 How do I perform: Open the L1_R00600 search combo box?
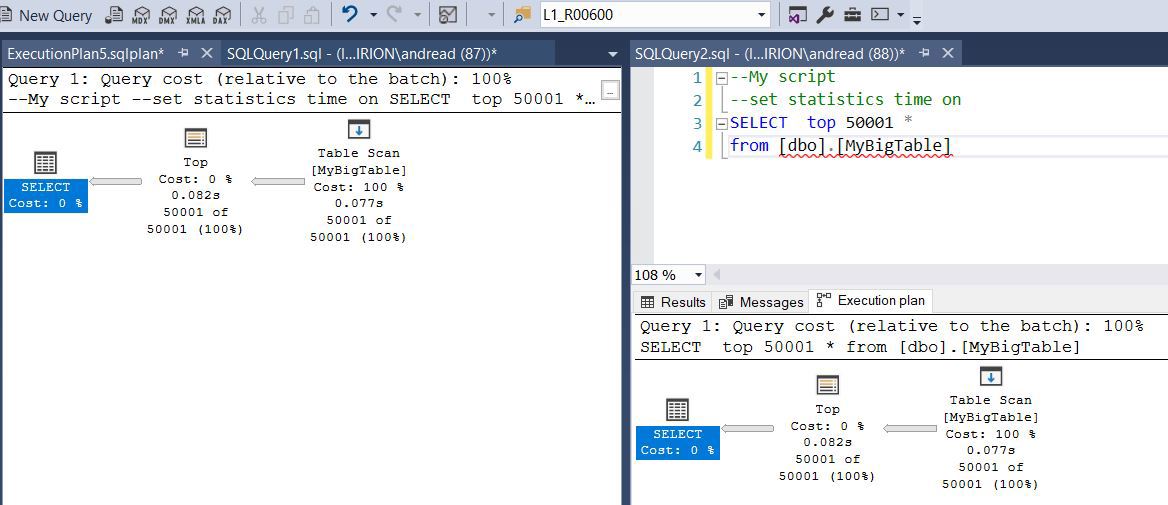[655, 14]
